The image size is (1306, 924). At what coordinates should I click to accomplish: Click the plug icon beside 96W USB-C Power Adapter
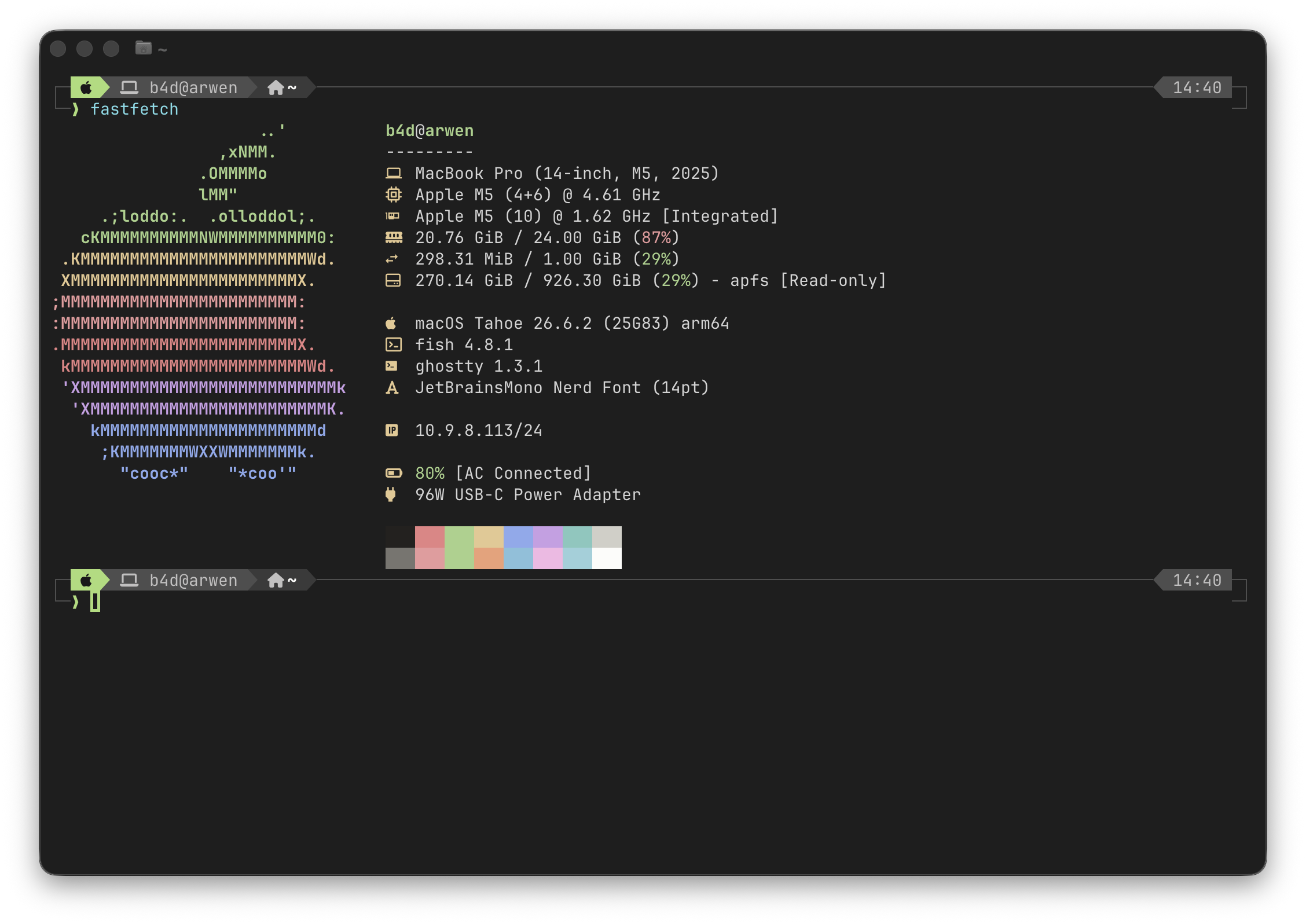point(391,494)
